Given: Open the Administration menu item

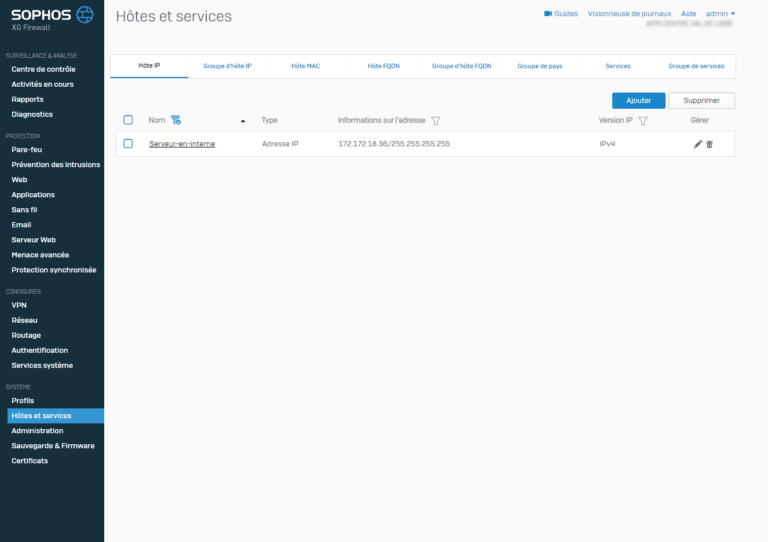Looking at the screenshot, I should (x=37, y=431).
